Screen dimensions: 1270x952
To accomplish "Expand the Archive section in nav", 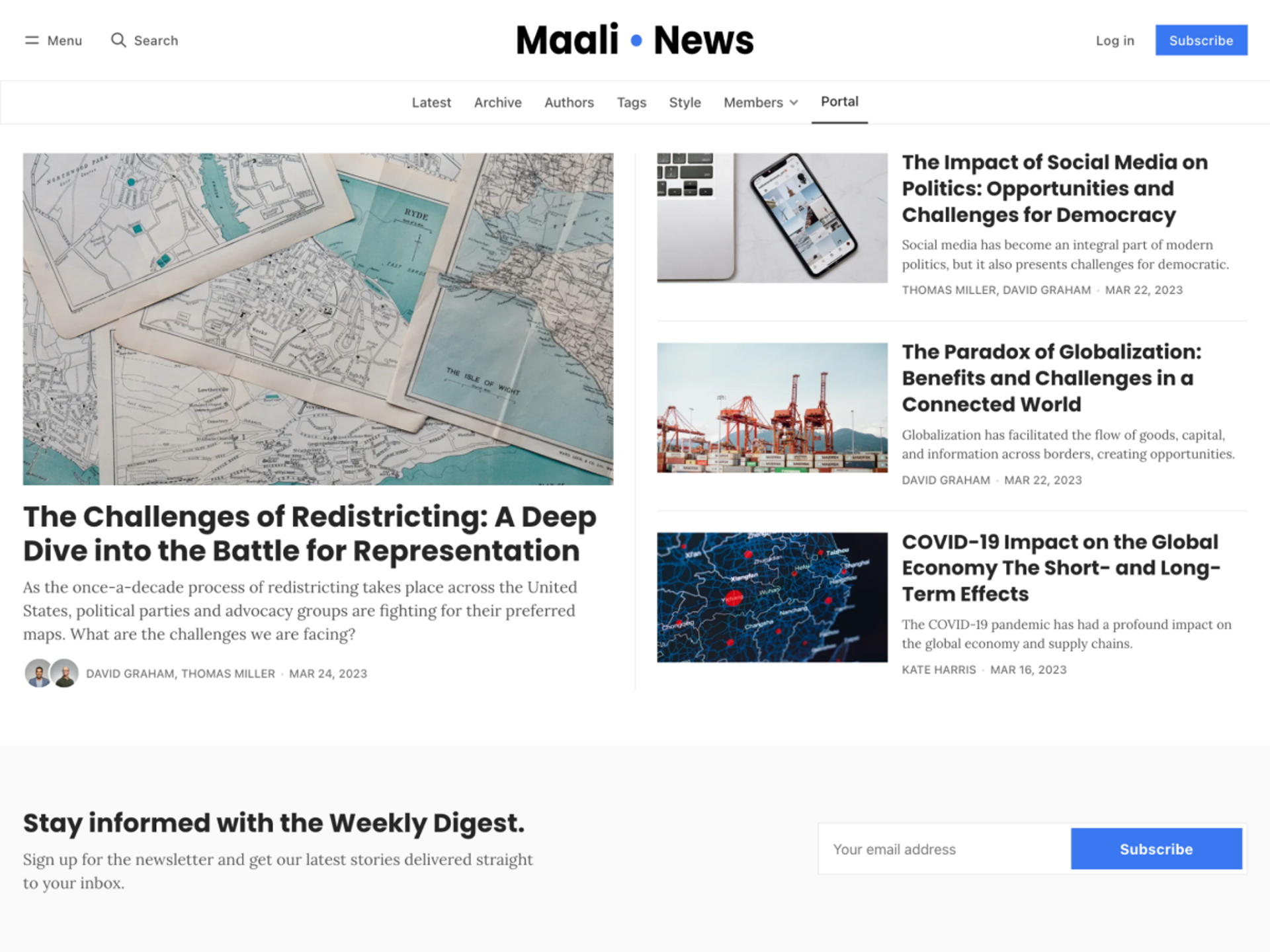I will (497, 101).
